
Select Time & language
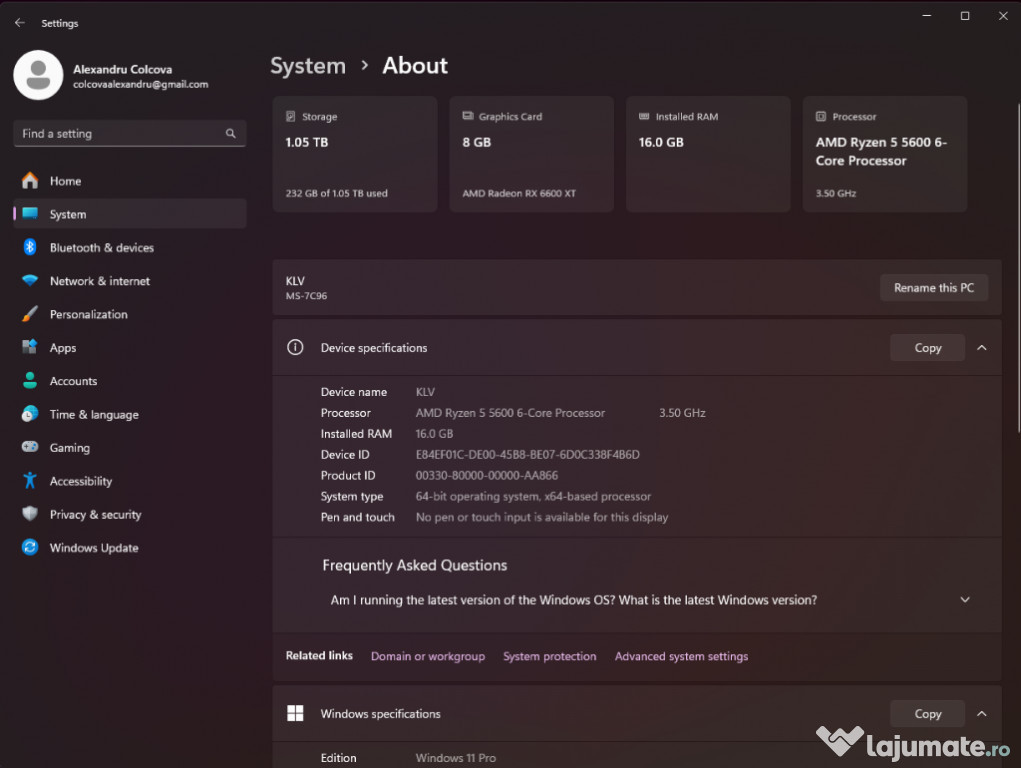tap(130, 414)
